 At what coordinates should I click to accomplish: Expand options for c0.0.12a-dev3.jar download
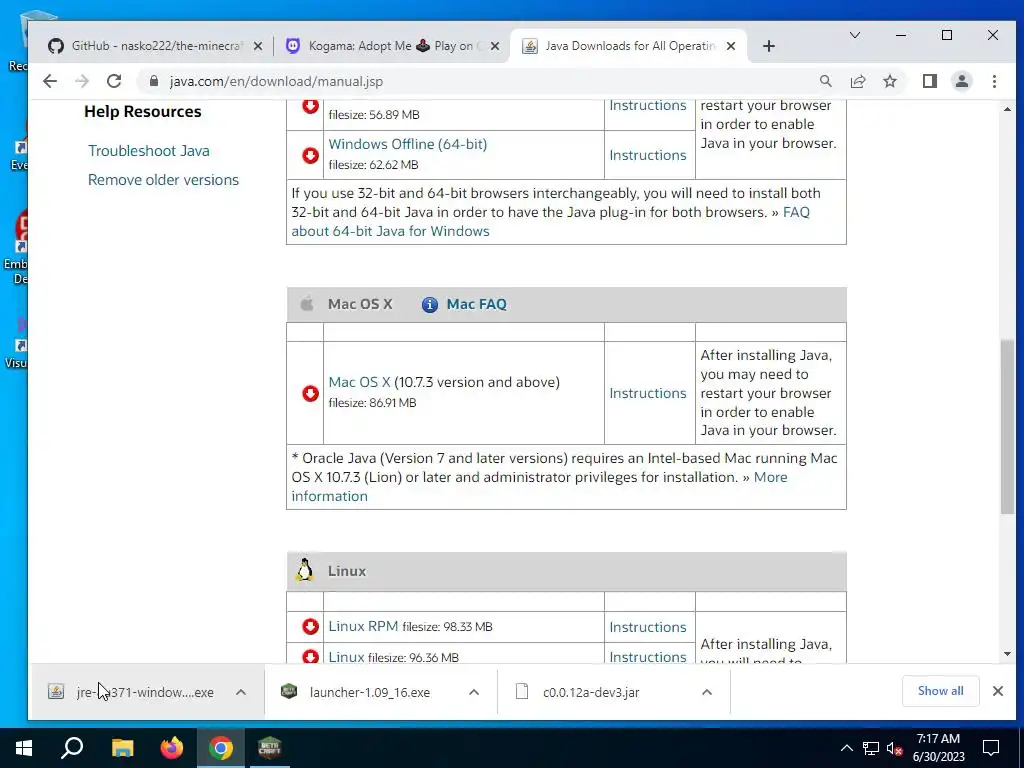pyautogui.click(x=707, y=692)
